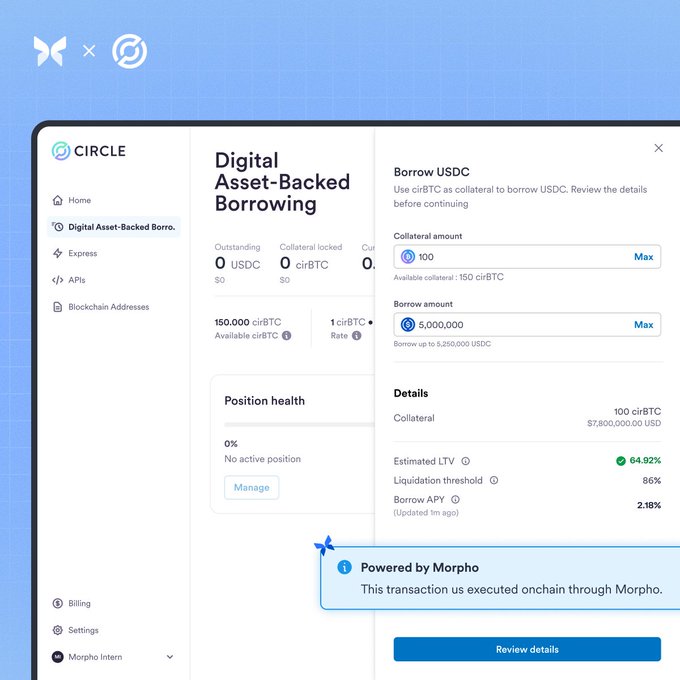Click the Billing dollar icon
The height and width of the screenshot is (680, 680).
[x=58, y=603]
